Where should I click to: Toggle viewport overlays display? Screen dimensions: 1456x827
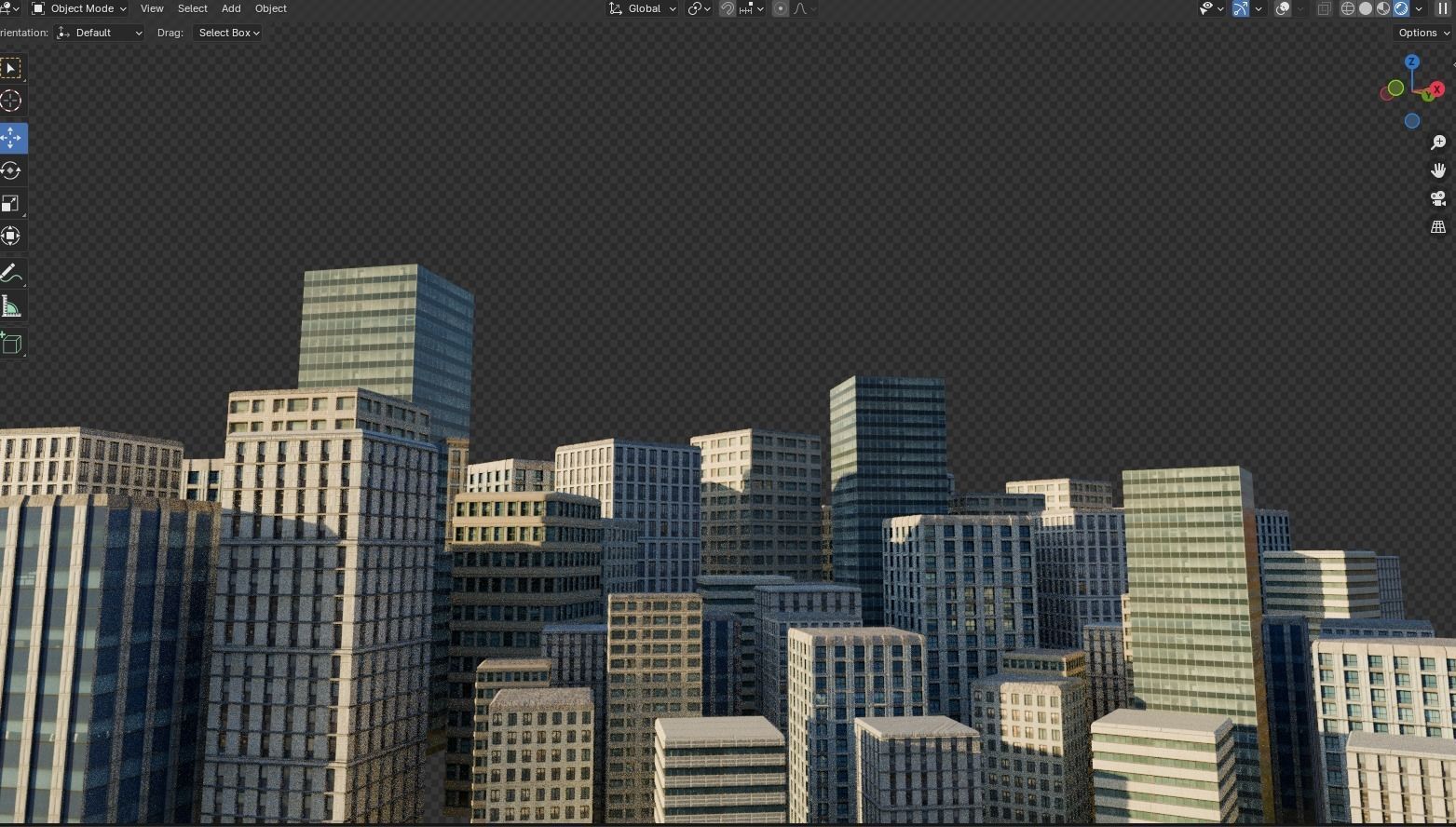coord(1283,8)
